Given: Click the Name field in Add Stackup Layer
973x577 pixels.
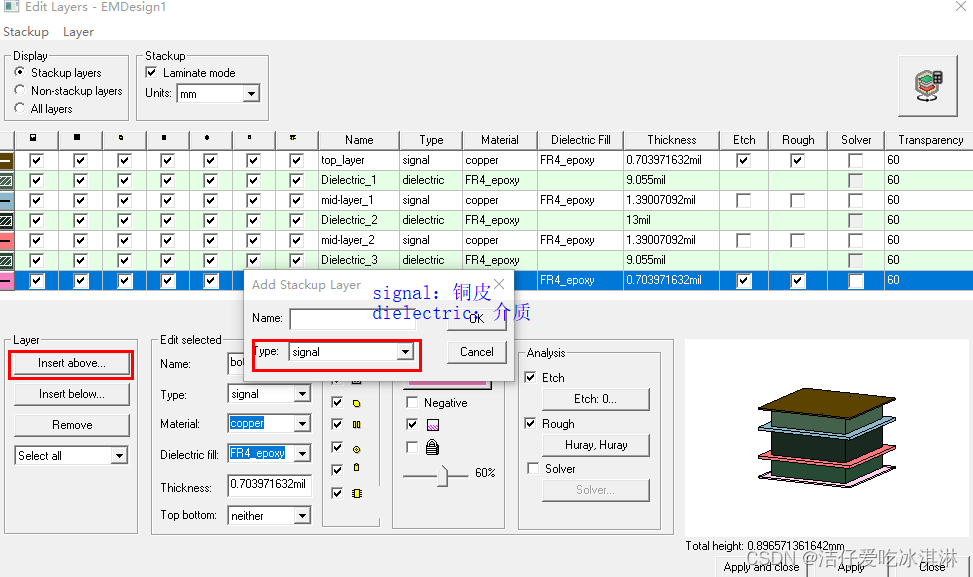Looking at the screenshot, I should click(352, 319).
